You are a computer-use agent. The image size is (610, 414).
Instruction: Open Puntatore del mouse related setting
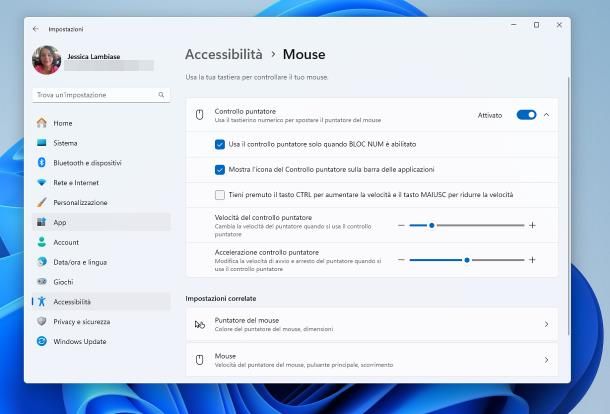[372, 324]
